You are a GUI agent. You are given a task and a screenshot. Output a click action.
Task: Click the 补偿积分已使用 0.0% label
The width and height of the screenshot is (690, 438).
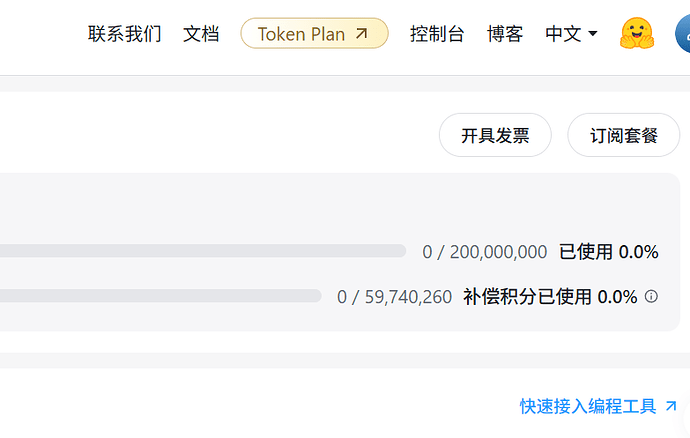[550, 297]
